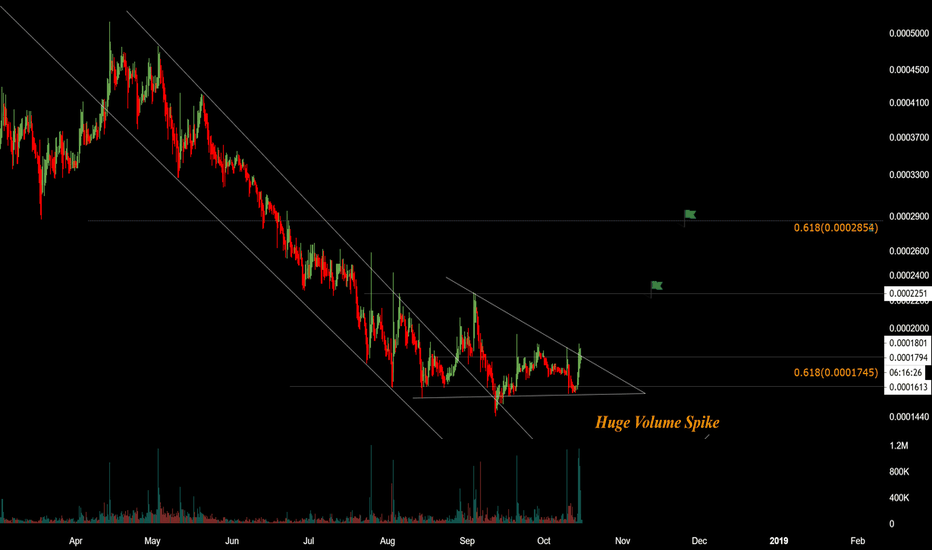Click the 0.0001440 price axis value
932x550 pixels.
click(x=909, y=417)
